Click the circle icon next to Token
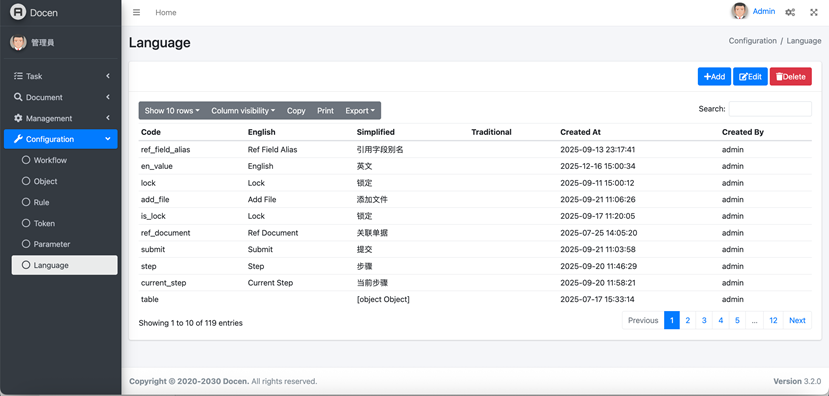This screenshot has width=829, height=396. pyautogui.click(x=26, y=223)
